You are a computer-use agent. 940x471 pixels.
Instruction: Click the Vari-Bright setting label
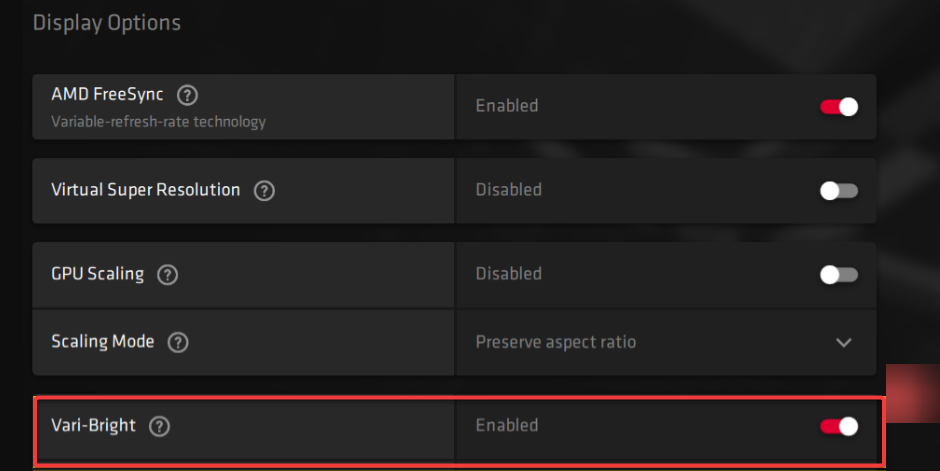point(94,425)
